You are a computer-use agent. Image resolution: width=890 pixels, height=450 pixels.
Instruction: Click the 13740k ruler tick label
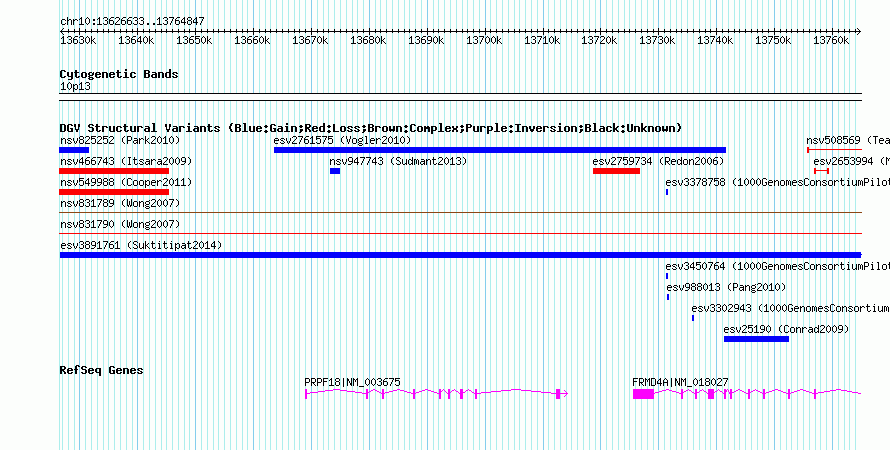[x=715, y=41]
